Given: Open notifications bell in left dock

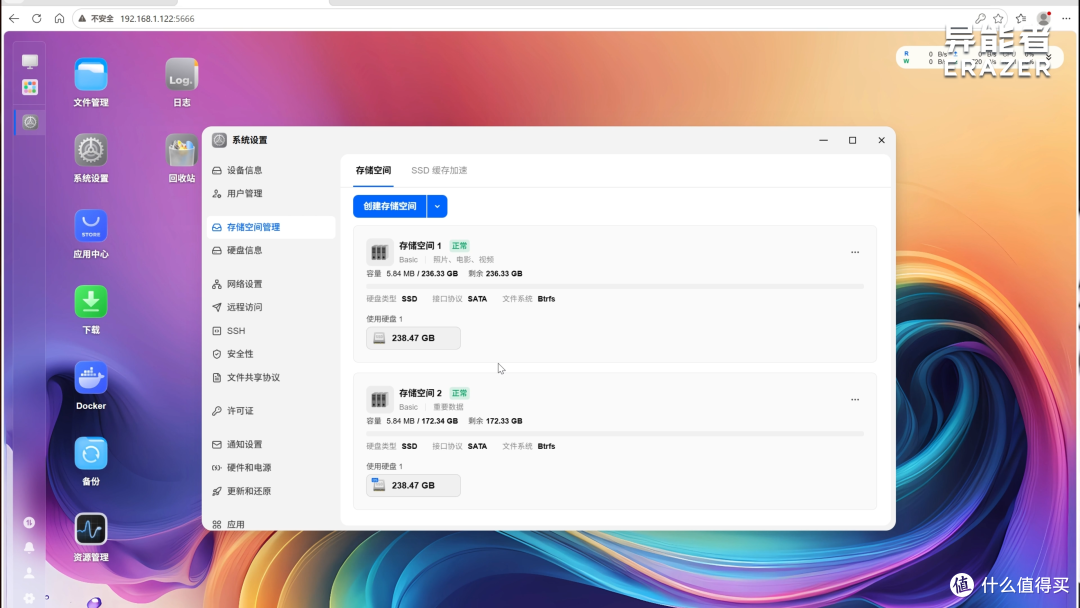Looking at the screenshot, I should click(29, 547).
